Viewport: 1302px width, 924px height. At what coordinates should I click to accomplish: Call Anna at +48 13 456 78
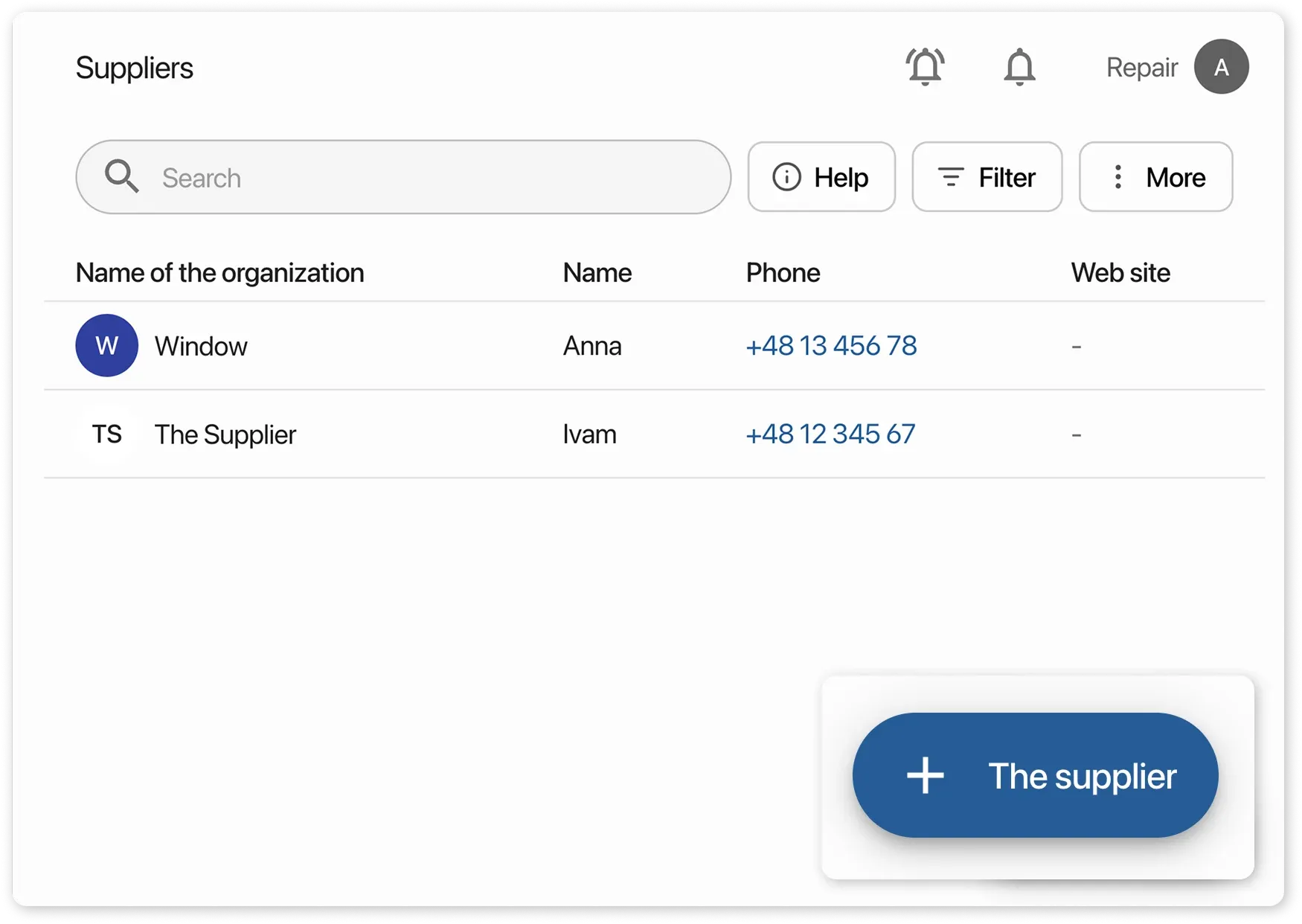(x=831, y=345)
